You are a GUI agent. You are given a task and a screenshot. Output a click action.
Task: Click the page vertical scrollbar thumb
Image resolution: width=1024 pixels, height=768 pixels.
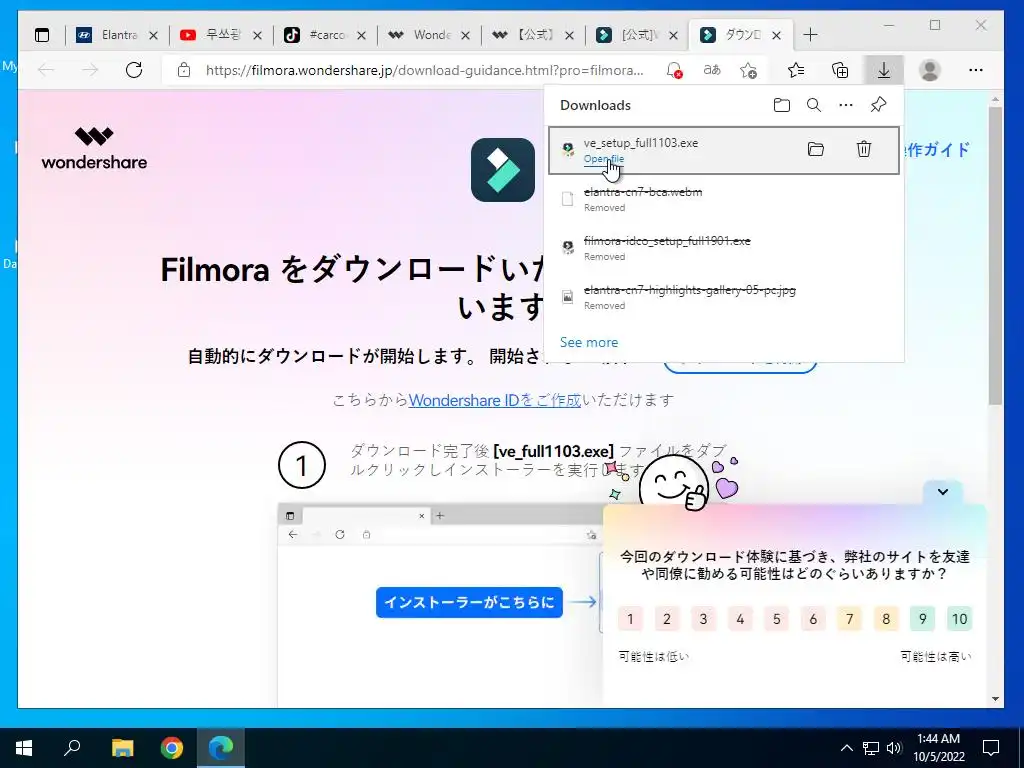995,255
